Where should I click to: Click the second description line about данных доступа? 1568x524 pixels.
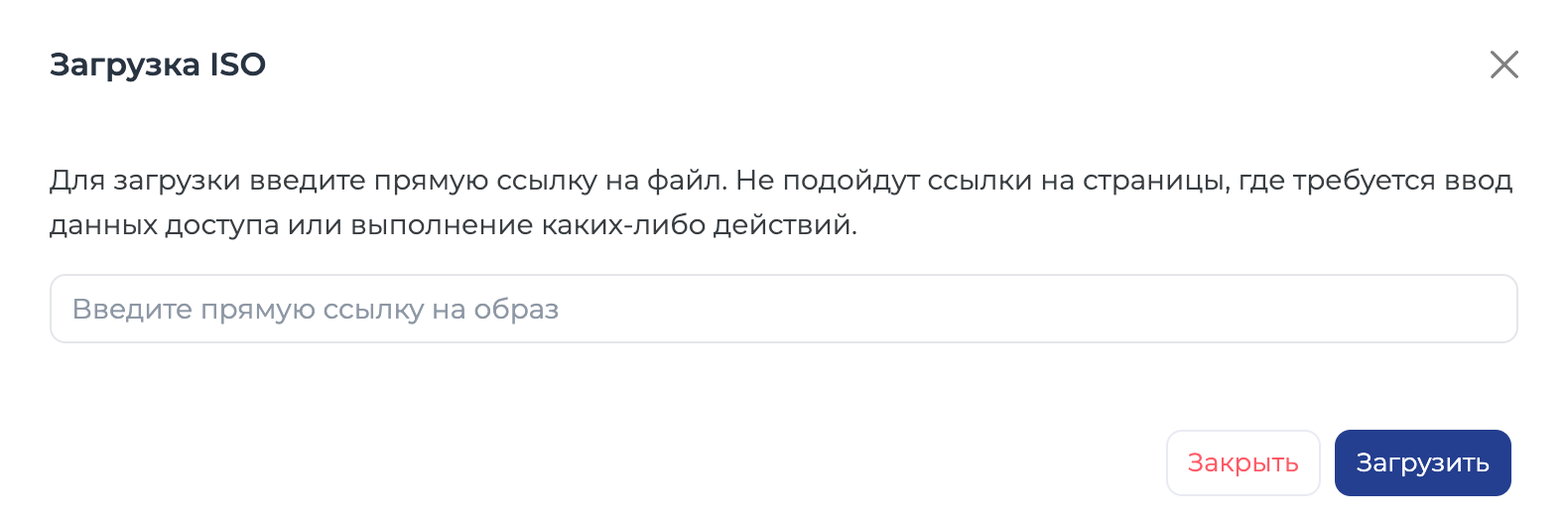click(x=454, y=225)
